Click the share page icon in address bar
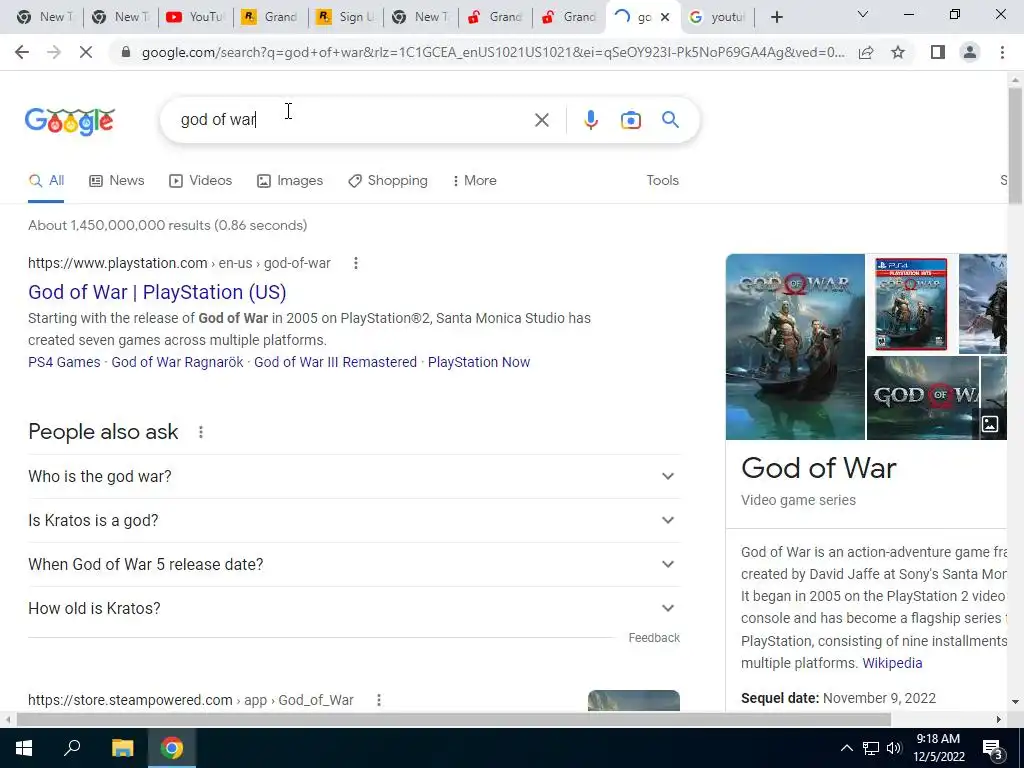The width and height of the screenshot is (1024, 768). coord(866,52)
